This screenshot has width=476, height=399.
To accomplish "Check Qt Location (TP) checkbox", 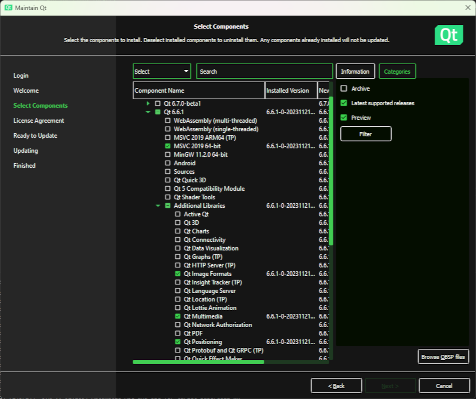I will tap(178, 299).
